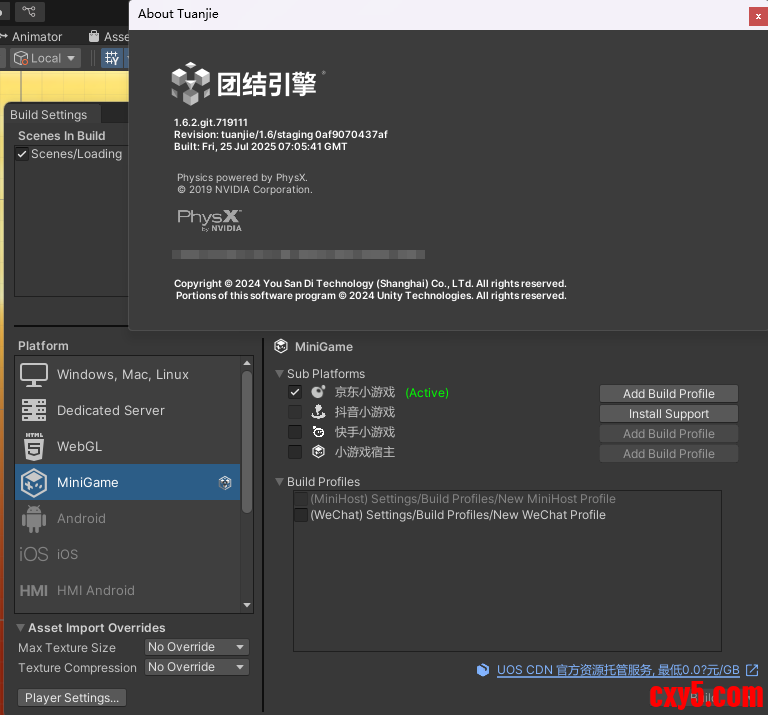Collapse the Sub Platforms section
The width and height of the screenshot is (768, 715).
click(x=280, y=374)
